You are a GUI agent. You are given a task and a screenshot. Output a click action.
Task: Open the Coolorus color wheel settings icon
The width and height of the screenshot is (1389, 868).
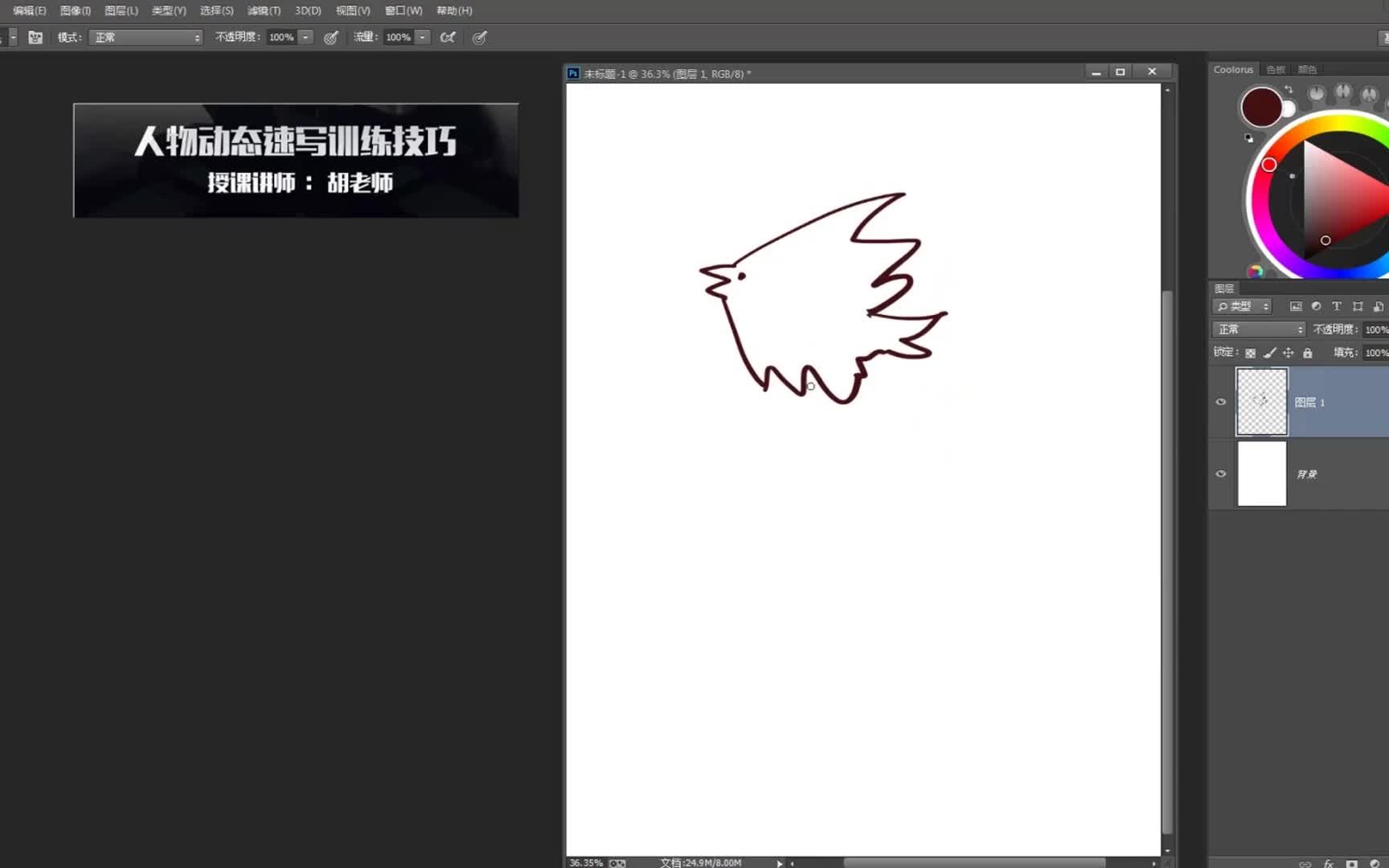pyautogui.click(x=1256, y=272)
